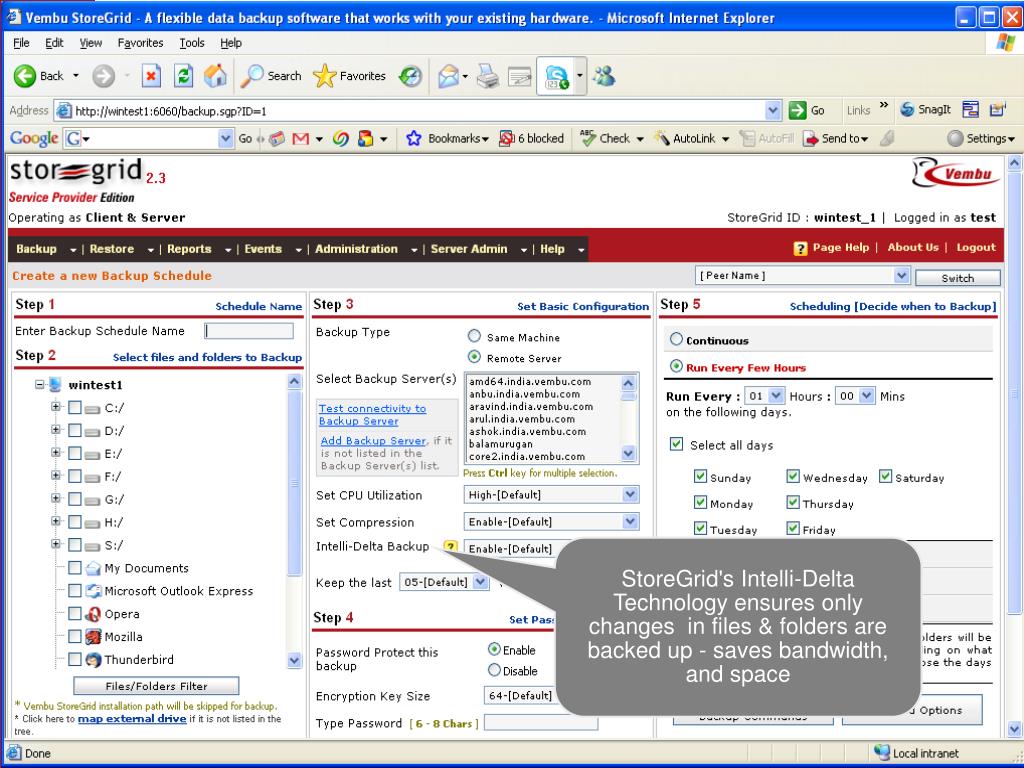Select the Remote Server backup type
The height and width of the screenshot is (768, 1024).
474,357
